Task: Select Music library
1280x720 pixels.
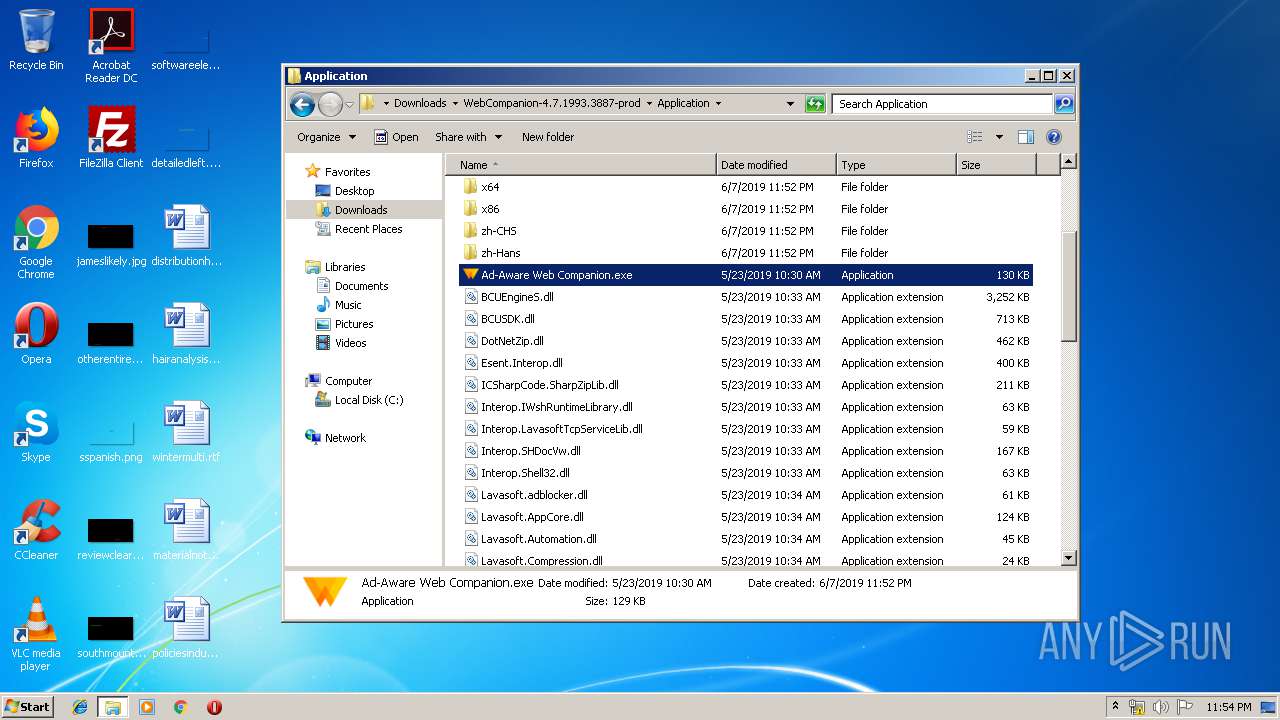Action: tap(348, 305)
